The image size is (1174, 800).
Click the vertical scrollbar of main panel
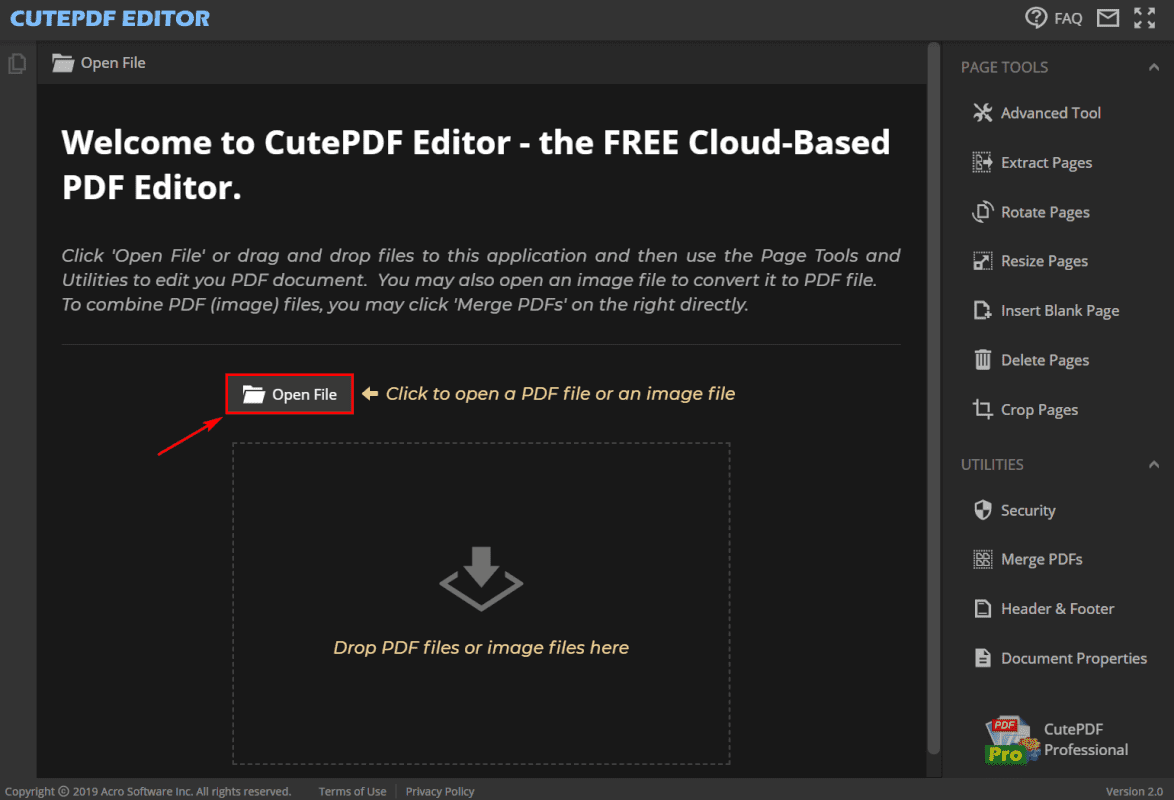tap(933, 398)
